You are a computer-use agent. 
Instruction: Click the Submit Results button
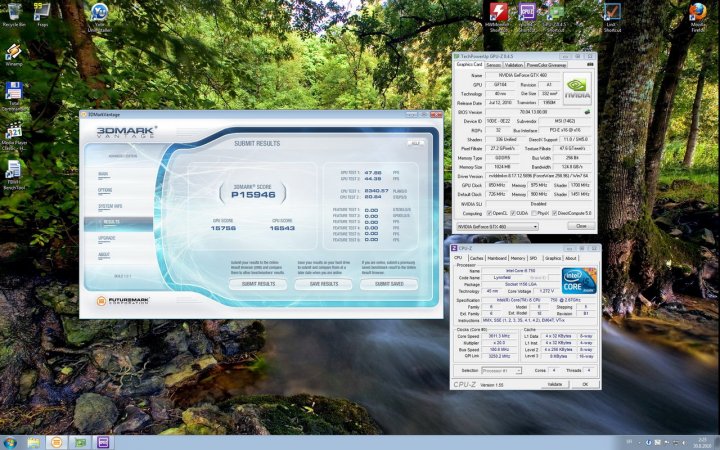258,284
